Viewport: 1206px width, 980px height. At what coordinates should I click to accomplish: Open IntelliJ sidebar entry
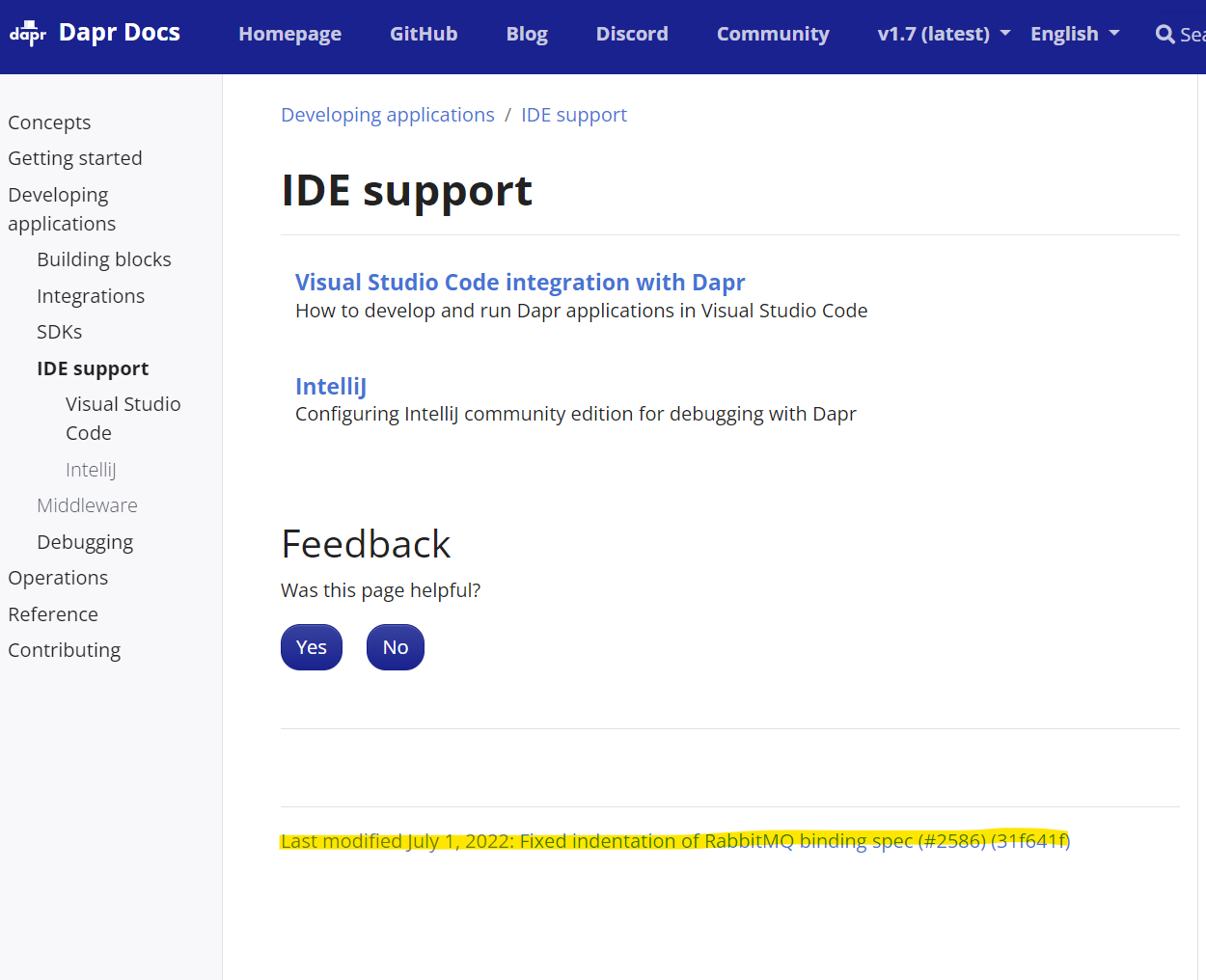91,470
